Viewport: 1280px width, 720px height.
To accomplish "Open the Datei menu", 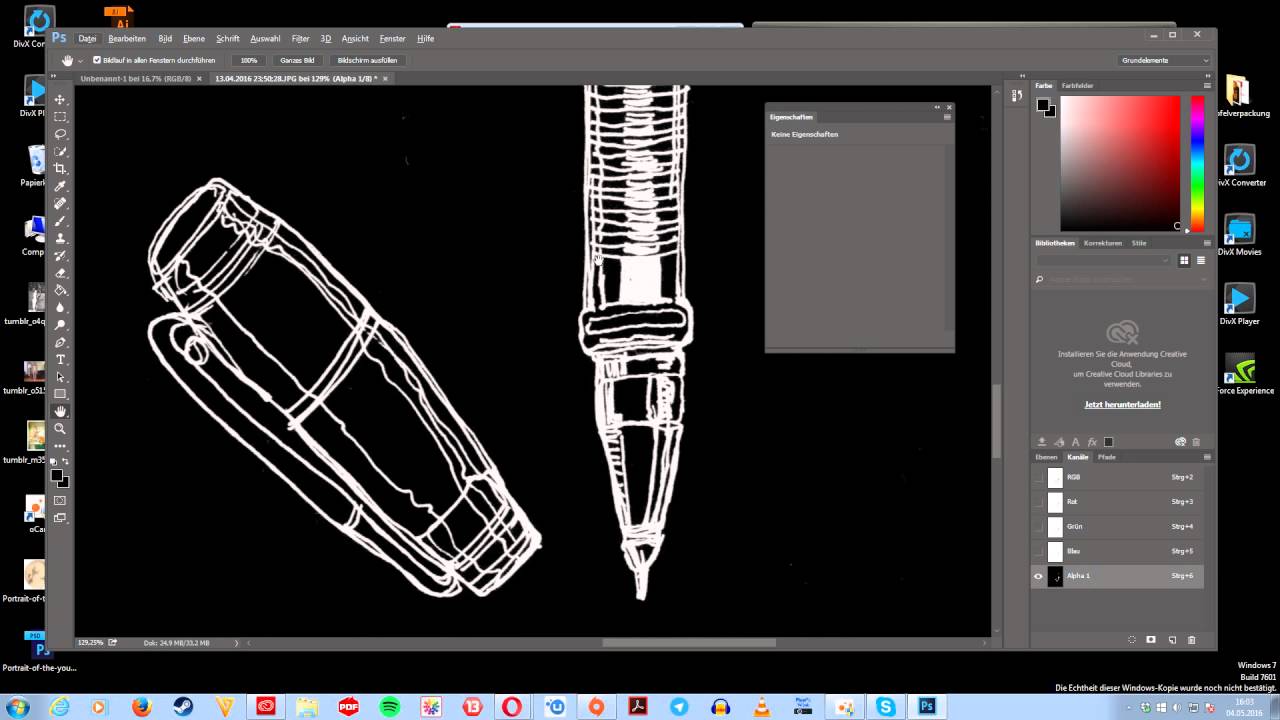I will (x=88, y=39).
